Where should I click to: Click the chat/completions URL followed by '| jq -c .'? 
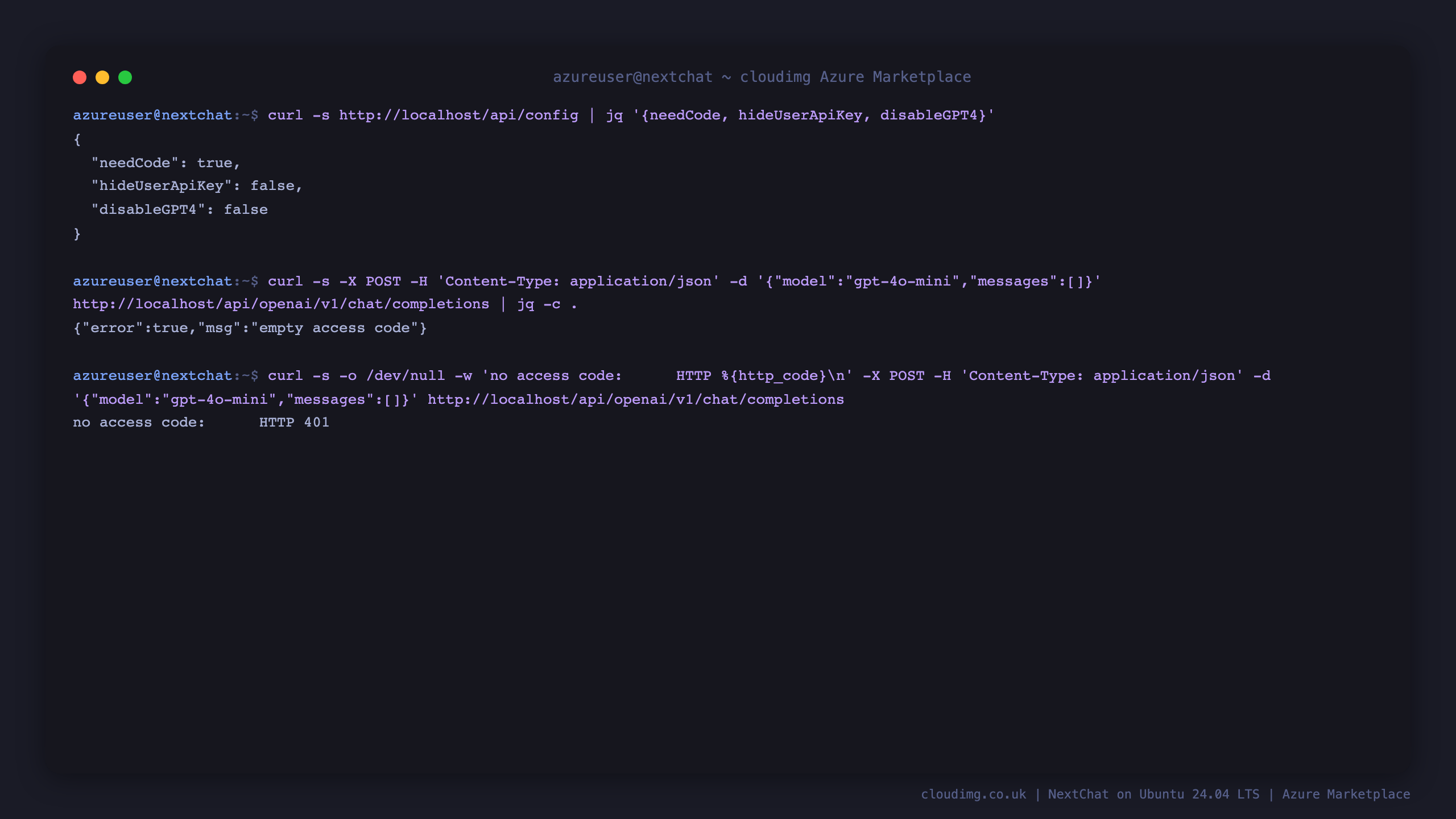[281, 304]
